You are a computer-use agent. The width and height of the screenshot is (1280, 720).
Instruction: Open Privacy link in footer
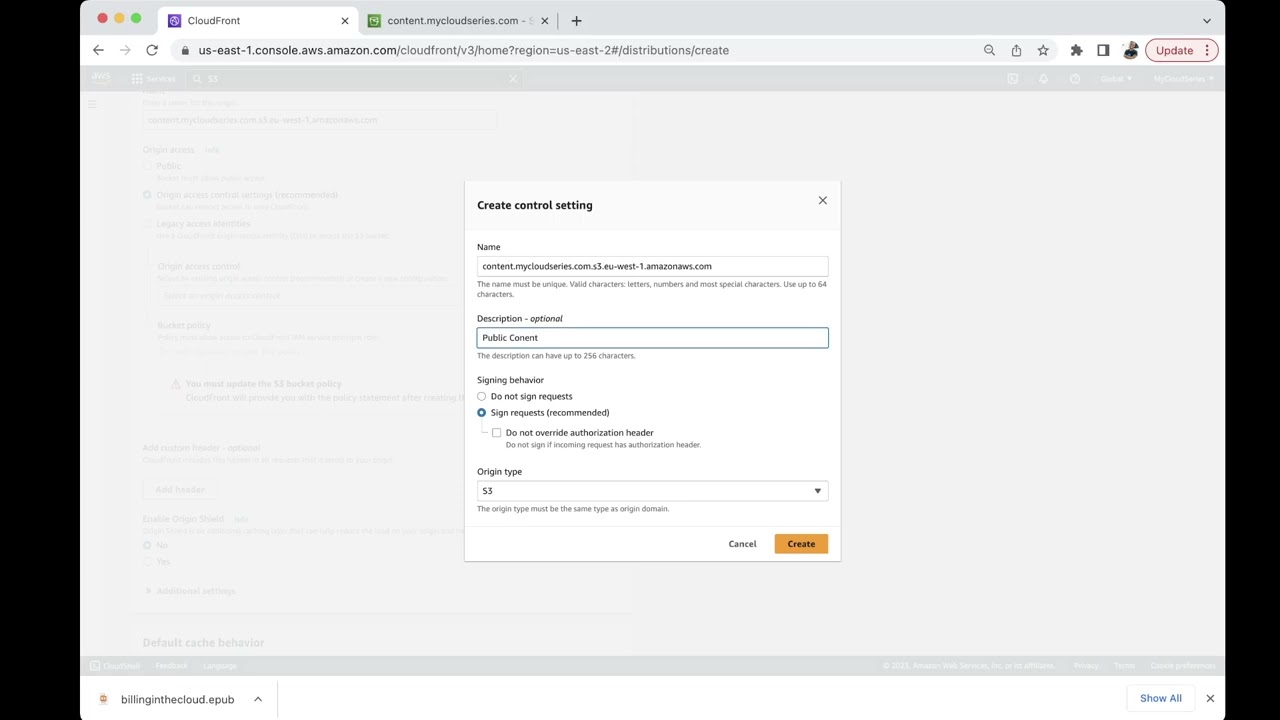1085,666
